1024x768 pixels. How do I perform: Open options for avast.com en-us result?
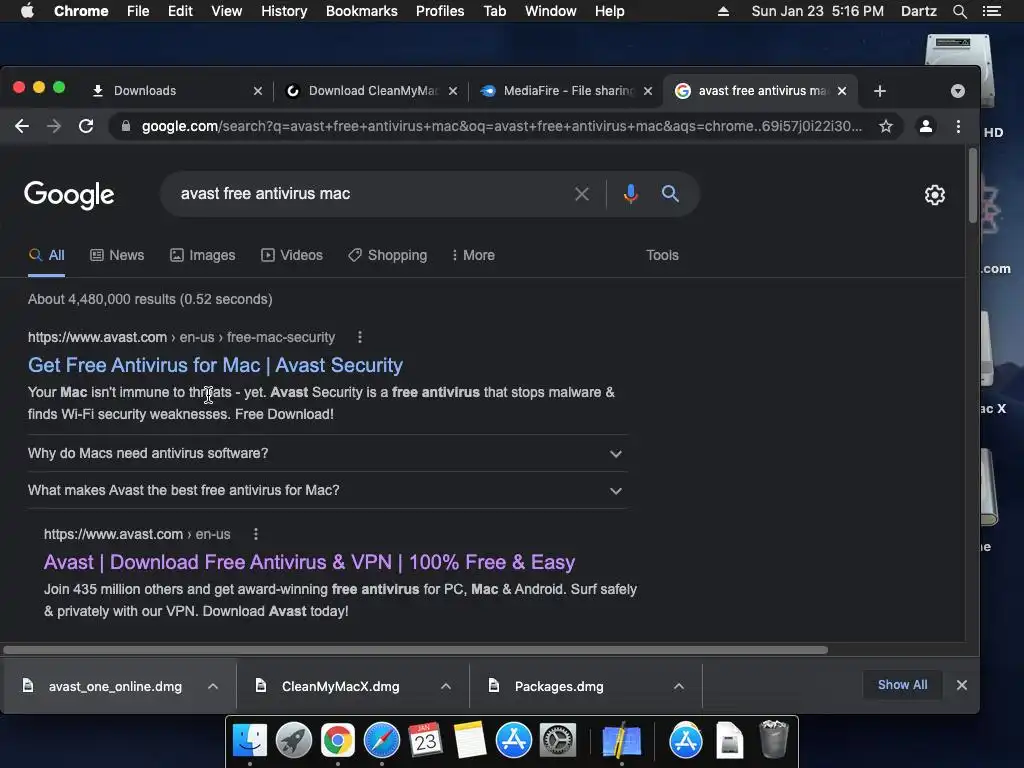click(256, 534)
